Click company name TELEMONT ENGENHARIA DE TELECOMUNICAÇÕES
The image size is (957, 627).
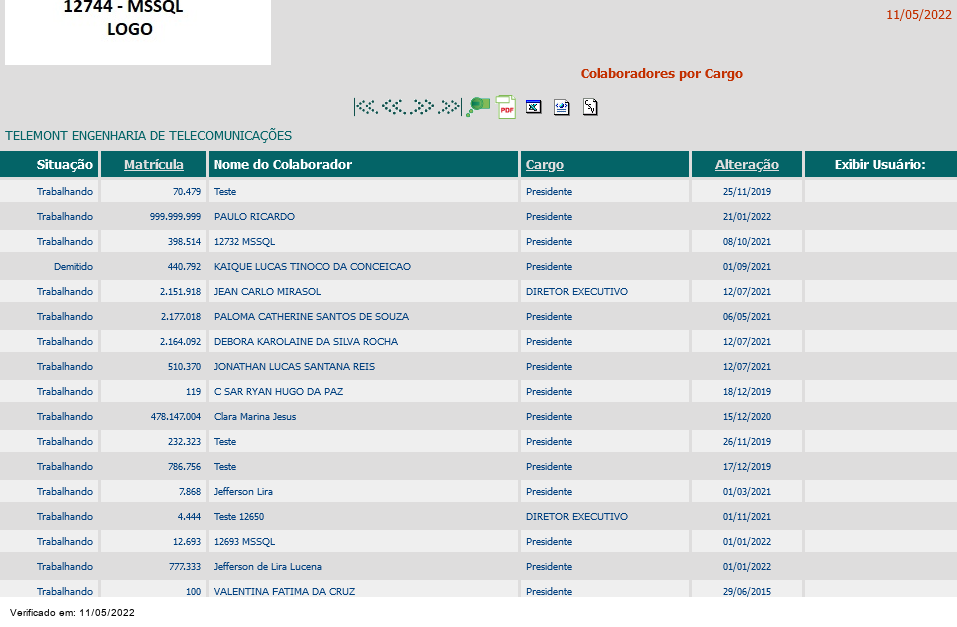click(x=148, y=136)
